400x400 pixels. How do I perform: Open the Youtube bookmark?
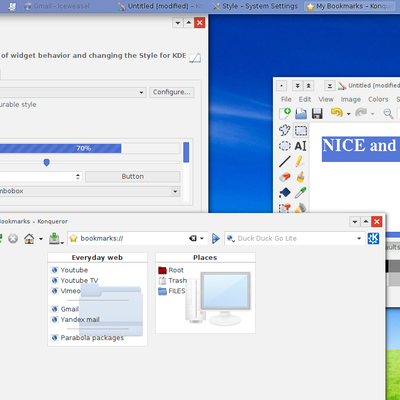pos(69,270)
